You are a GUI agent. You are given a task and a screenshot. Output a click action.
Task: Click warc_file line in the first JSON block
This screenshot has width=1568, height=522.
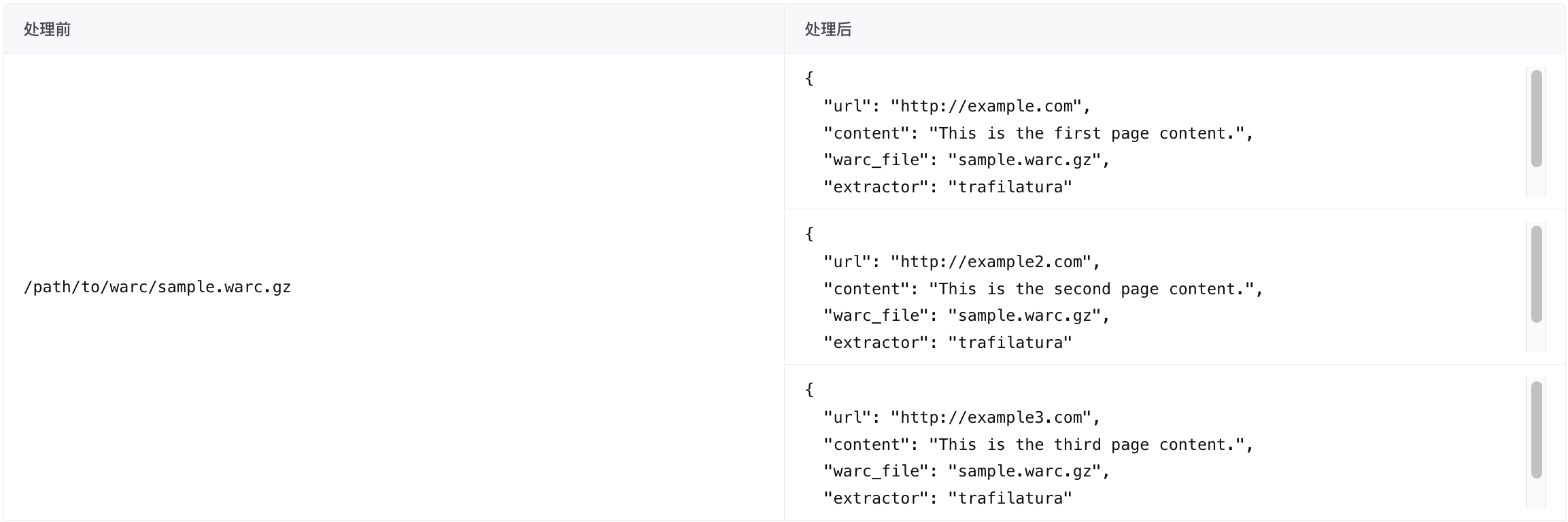click(966, 160)
